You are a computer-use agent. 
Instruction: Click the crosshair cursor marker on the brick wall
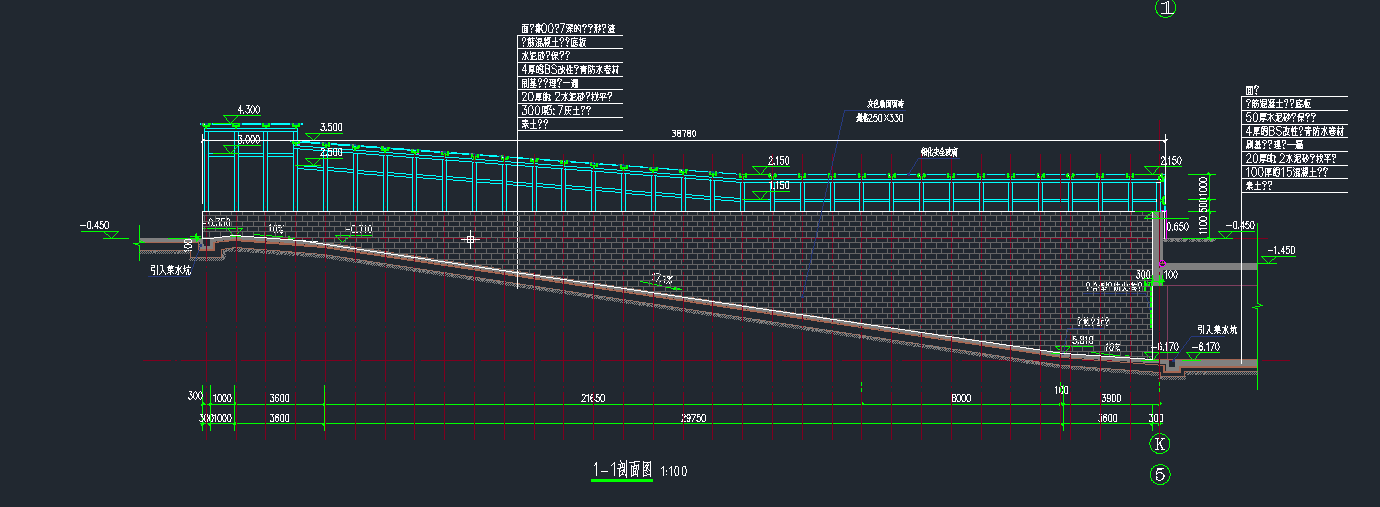(470, 239)
